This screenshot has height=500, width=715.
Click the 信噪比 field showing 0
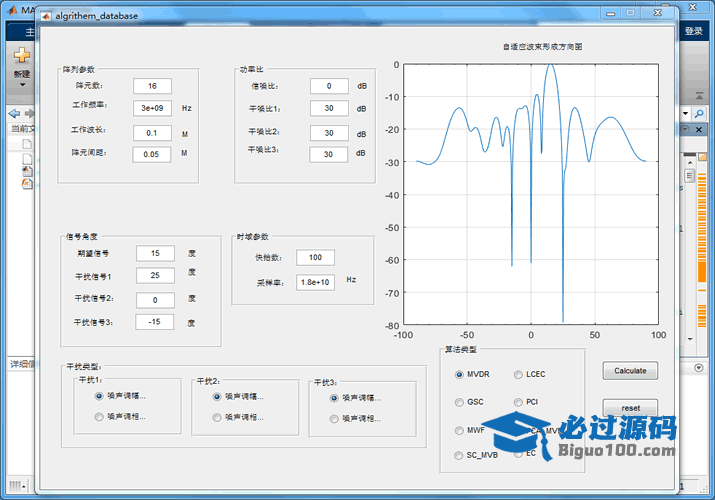pos(329,86)
